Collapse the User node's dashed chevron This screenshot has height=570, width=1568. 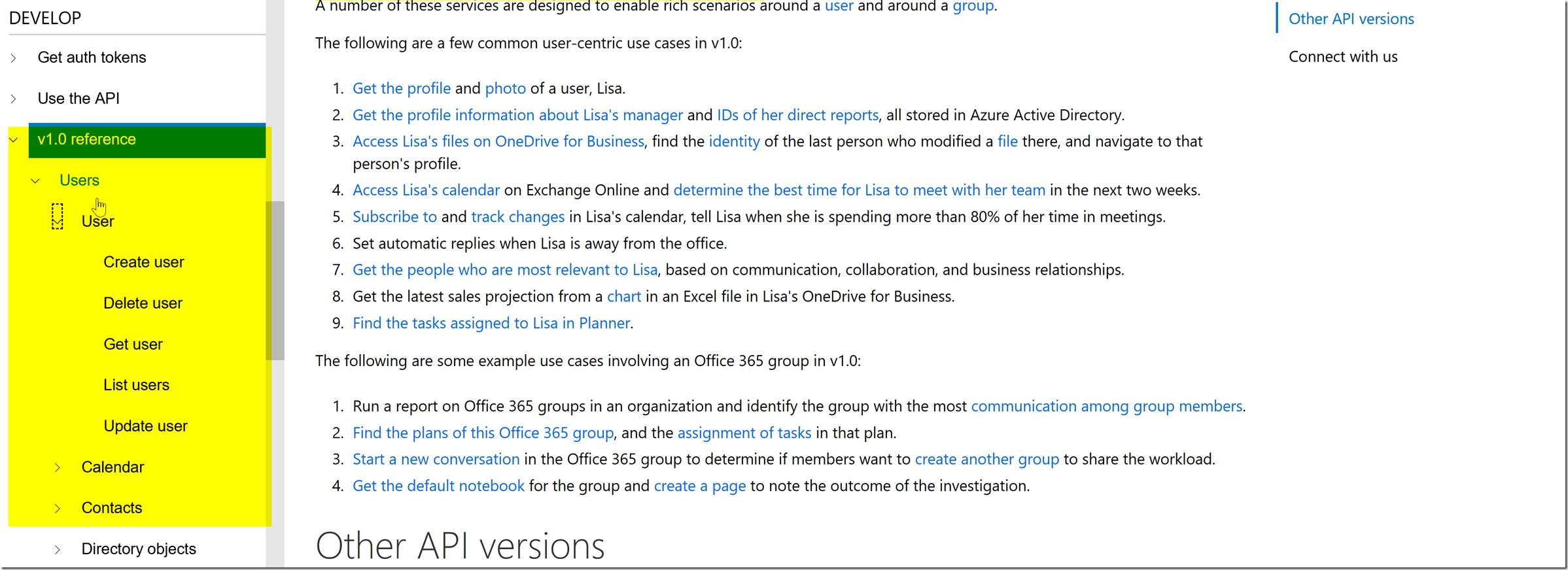(x=58, y=216)
